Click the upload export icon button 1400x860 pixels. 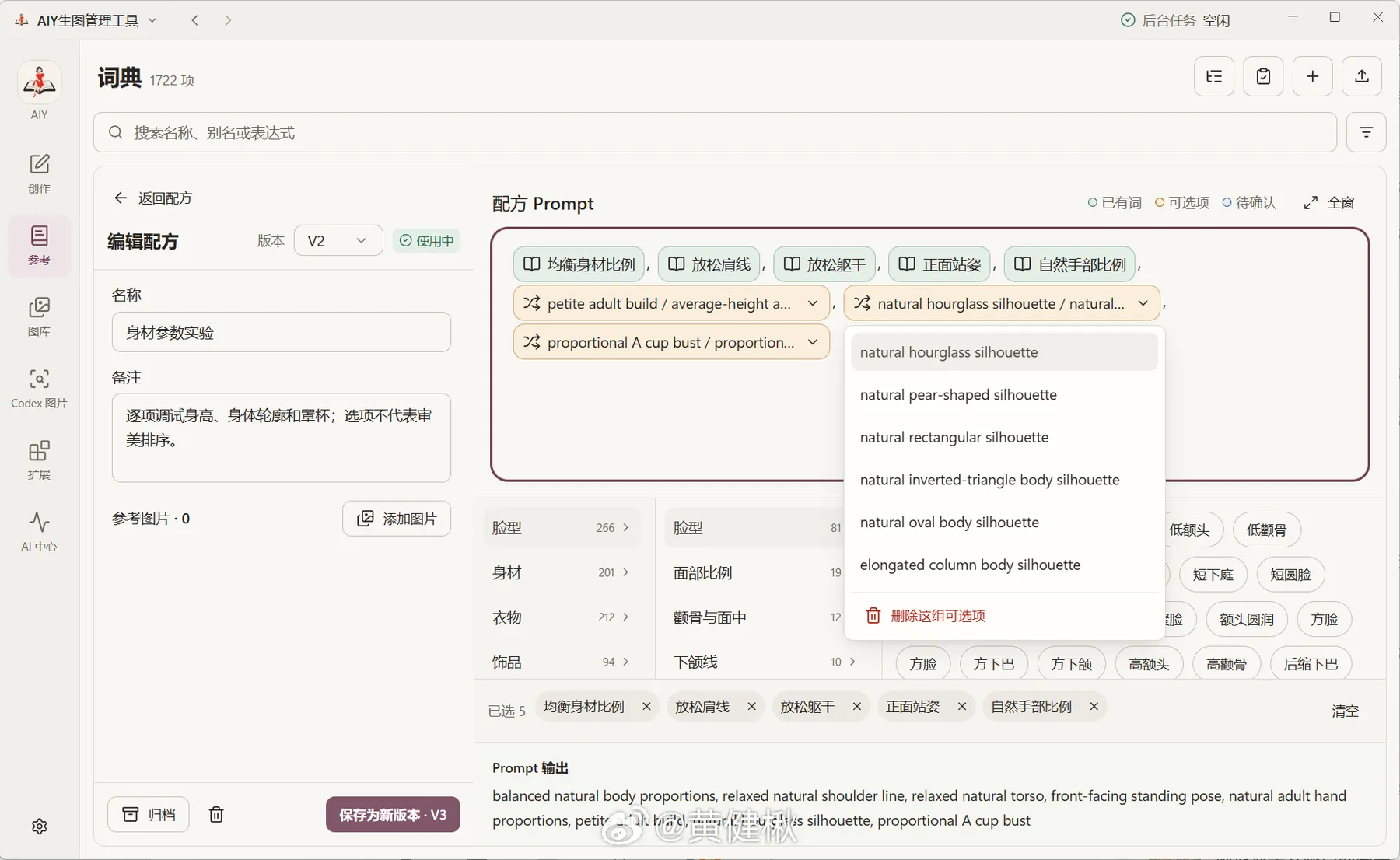point(1362,76)
